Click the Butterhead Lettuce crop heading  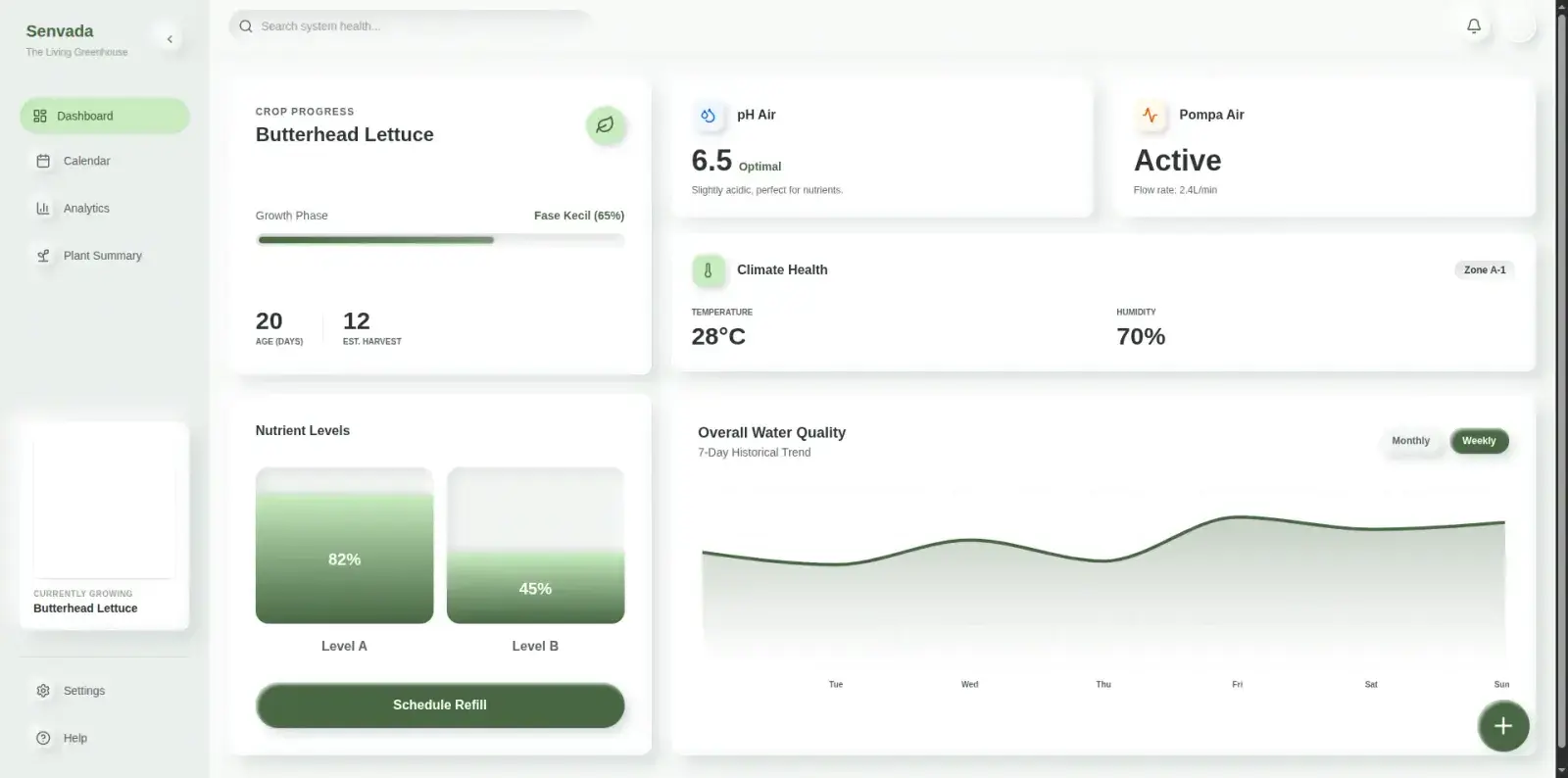click(345, 134)
